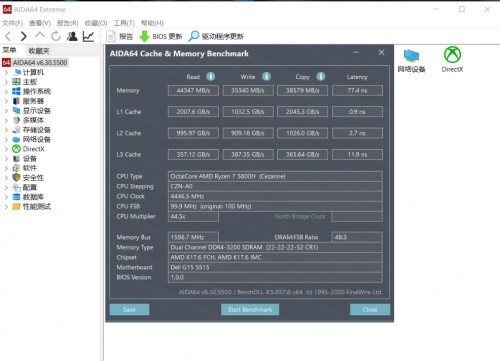
Task: Select the 主板 motherboard icon in tree
Action: click(16, 82)
